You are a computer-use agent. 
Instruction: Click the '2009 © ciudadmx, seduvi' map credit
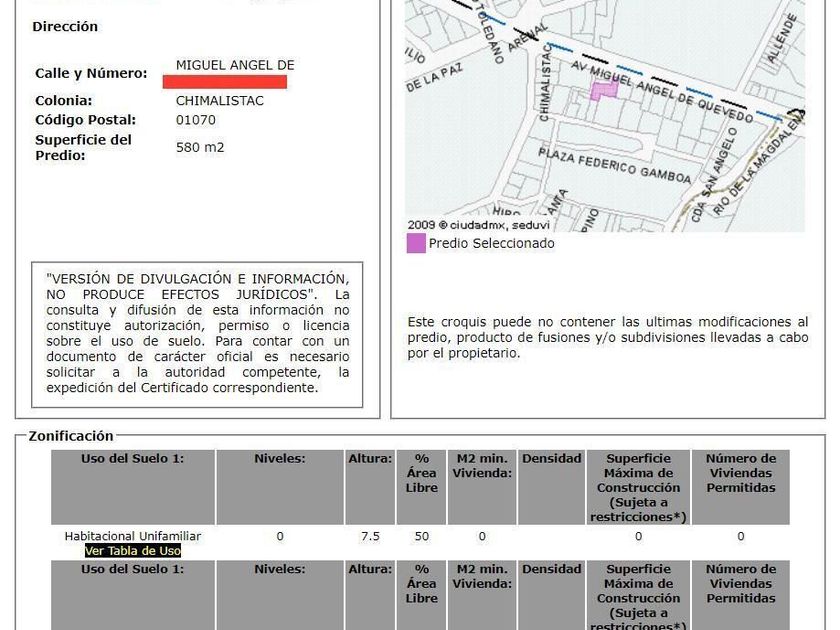click(x=478, y=225)
